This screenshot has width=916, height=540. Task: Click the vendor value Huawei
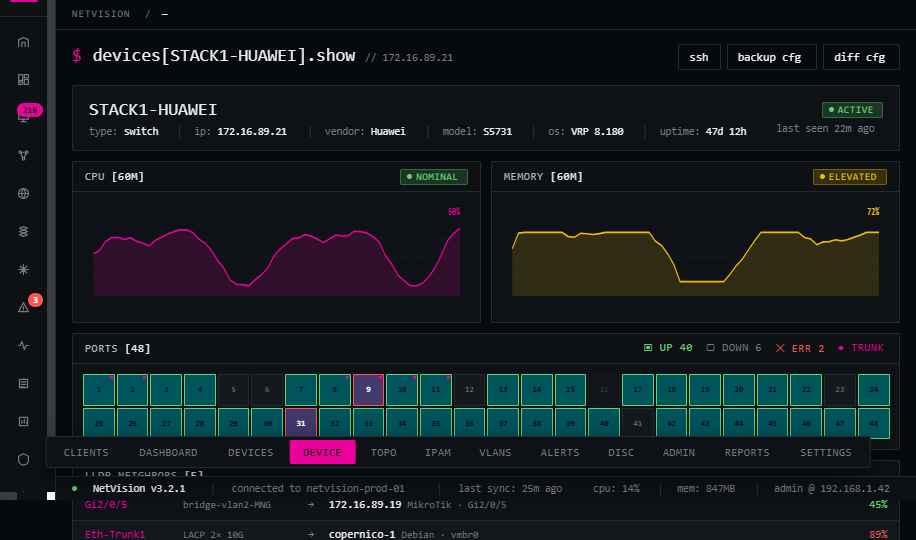point(388,131)
